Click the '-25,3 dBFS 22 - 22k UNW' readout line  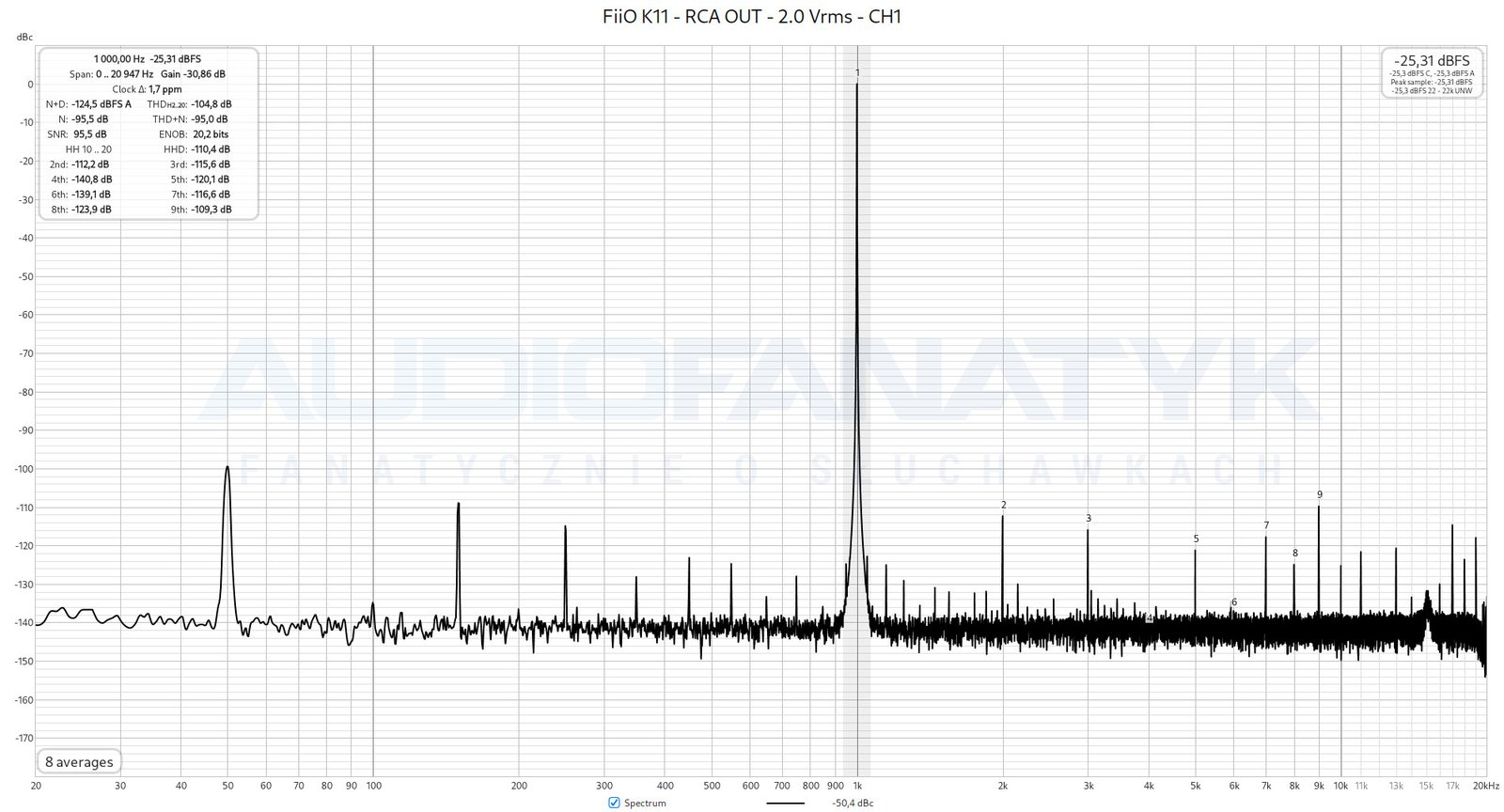pyautogui.click(x=1432, y=91)
